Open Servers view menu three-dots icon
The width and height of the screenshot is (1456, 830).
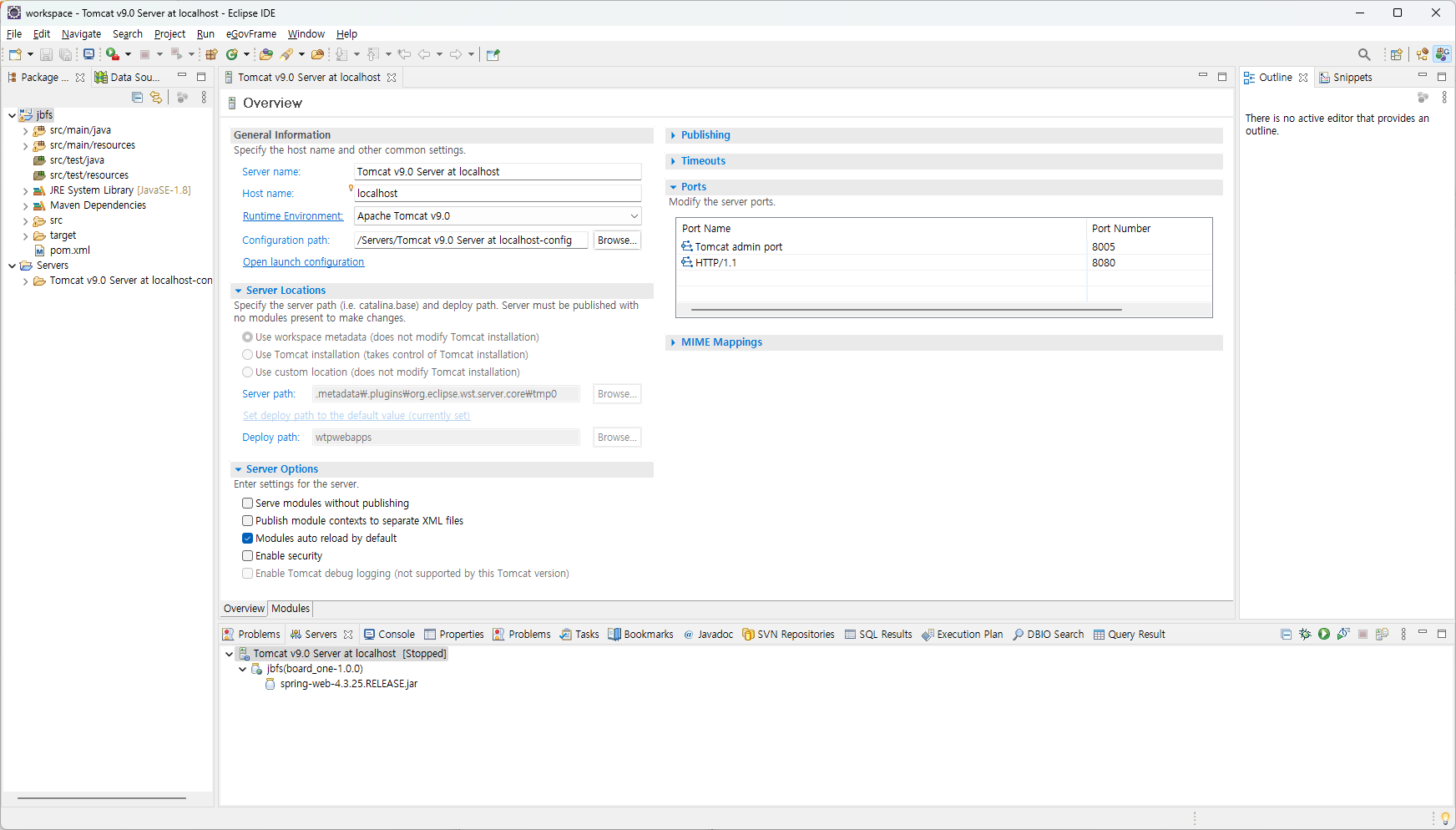point(1403,635)
